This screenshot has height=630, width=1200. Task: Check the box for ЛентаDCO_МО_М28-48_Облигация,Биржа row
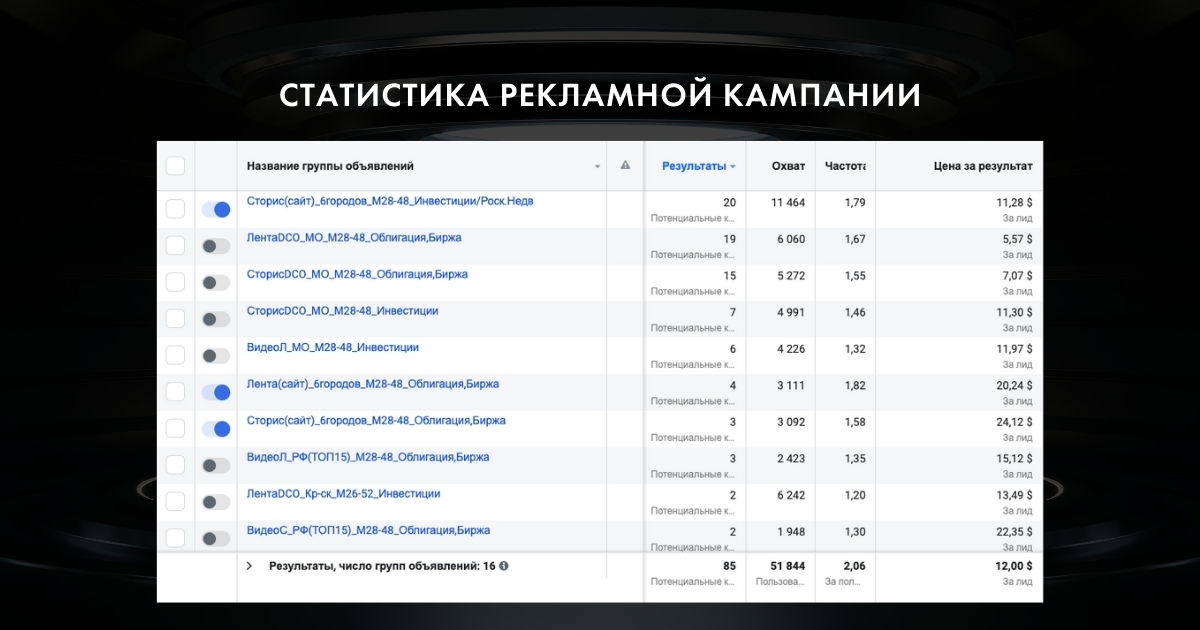175,246
